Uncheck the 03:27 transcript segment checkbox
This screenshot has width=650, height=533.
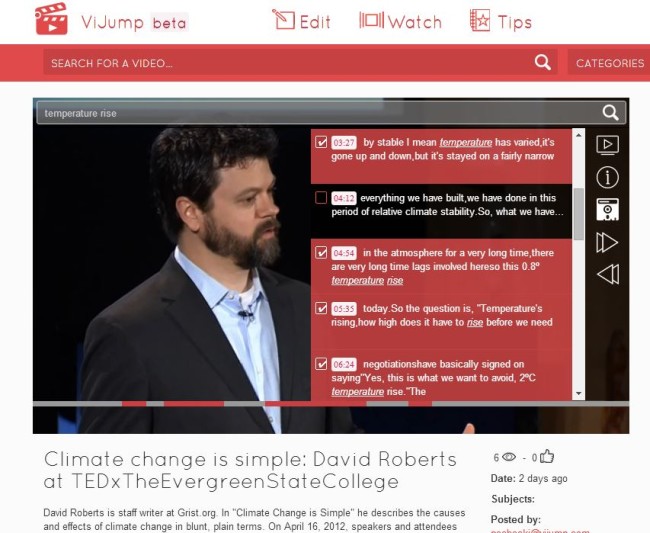pos(321,143)
